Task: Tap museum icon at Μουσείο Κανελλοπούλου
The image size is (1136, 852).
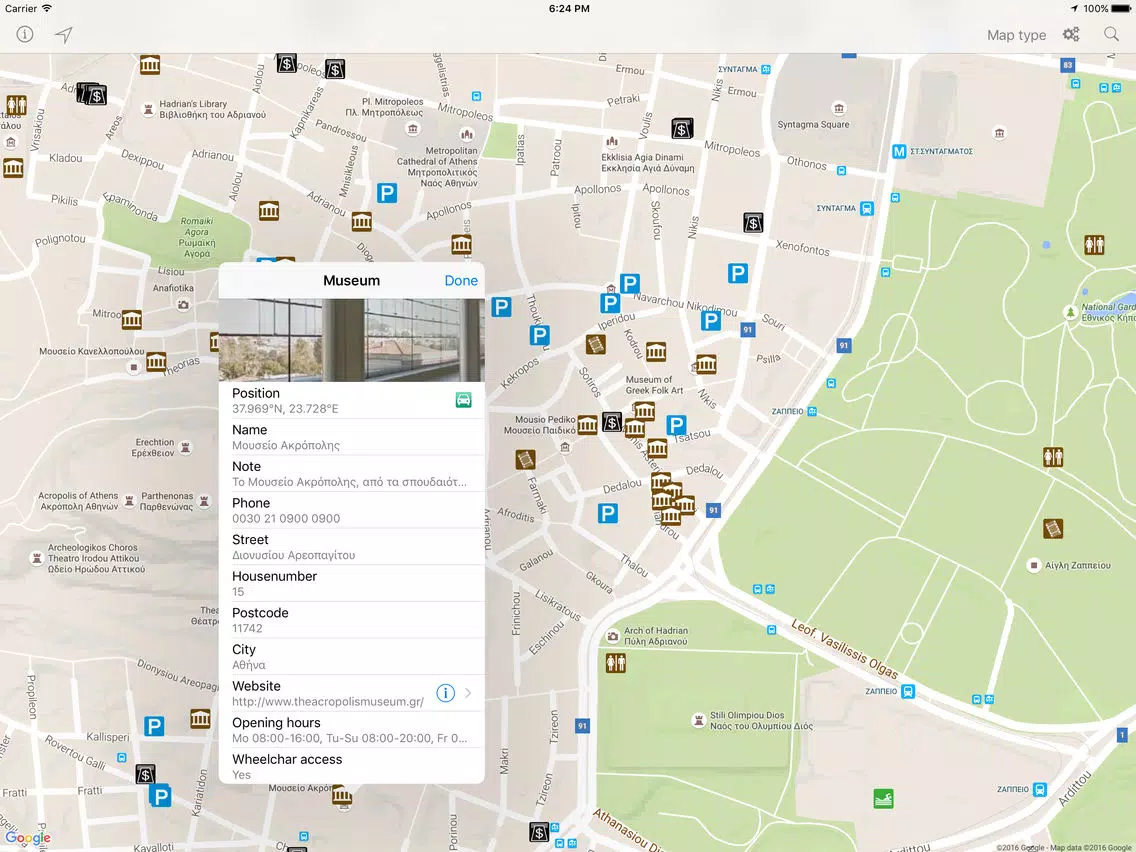Action: point(156,362)
